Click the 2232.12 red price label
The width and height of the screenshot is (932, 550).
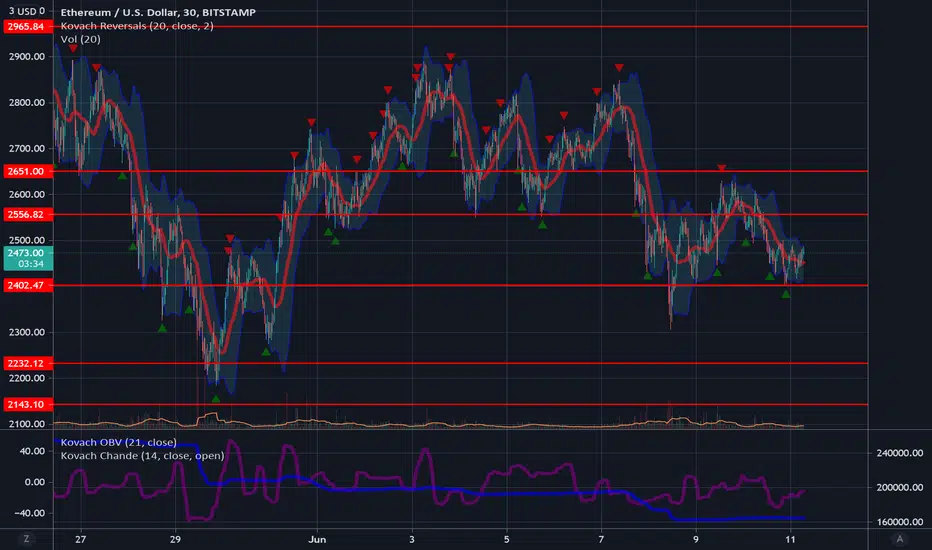28,363
